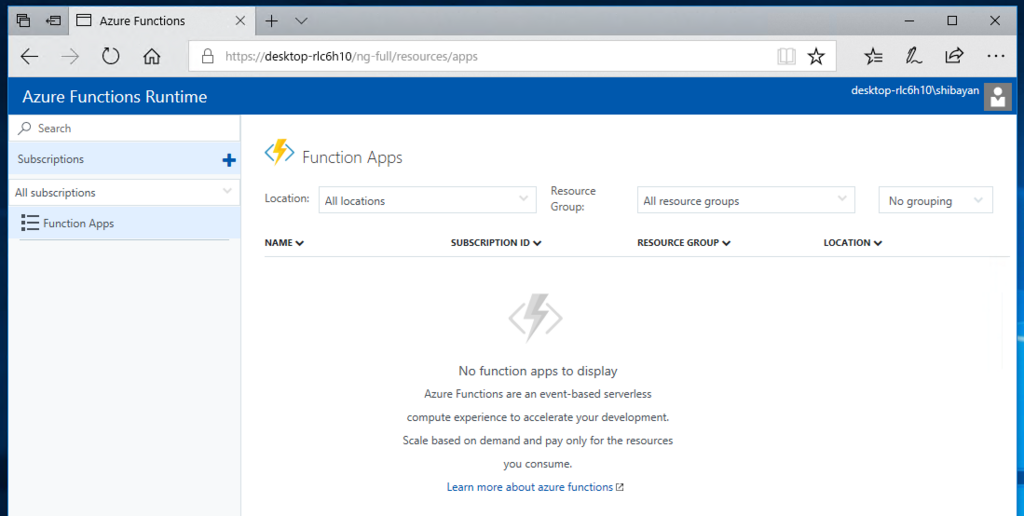Select the Azure Functions browser tab
Viewport: 1024px width, 516px height.
[x=161, y=21]
